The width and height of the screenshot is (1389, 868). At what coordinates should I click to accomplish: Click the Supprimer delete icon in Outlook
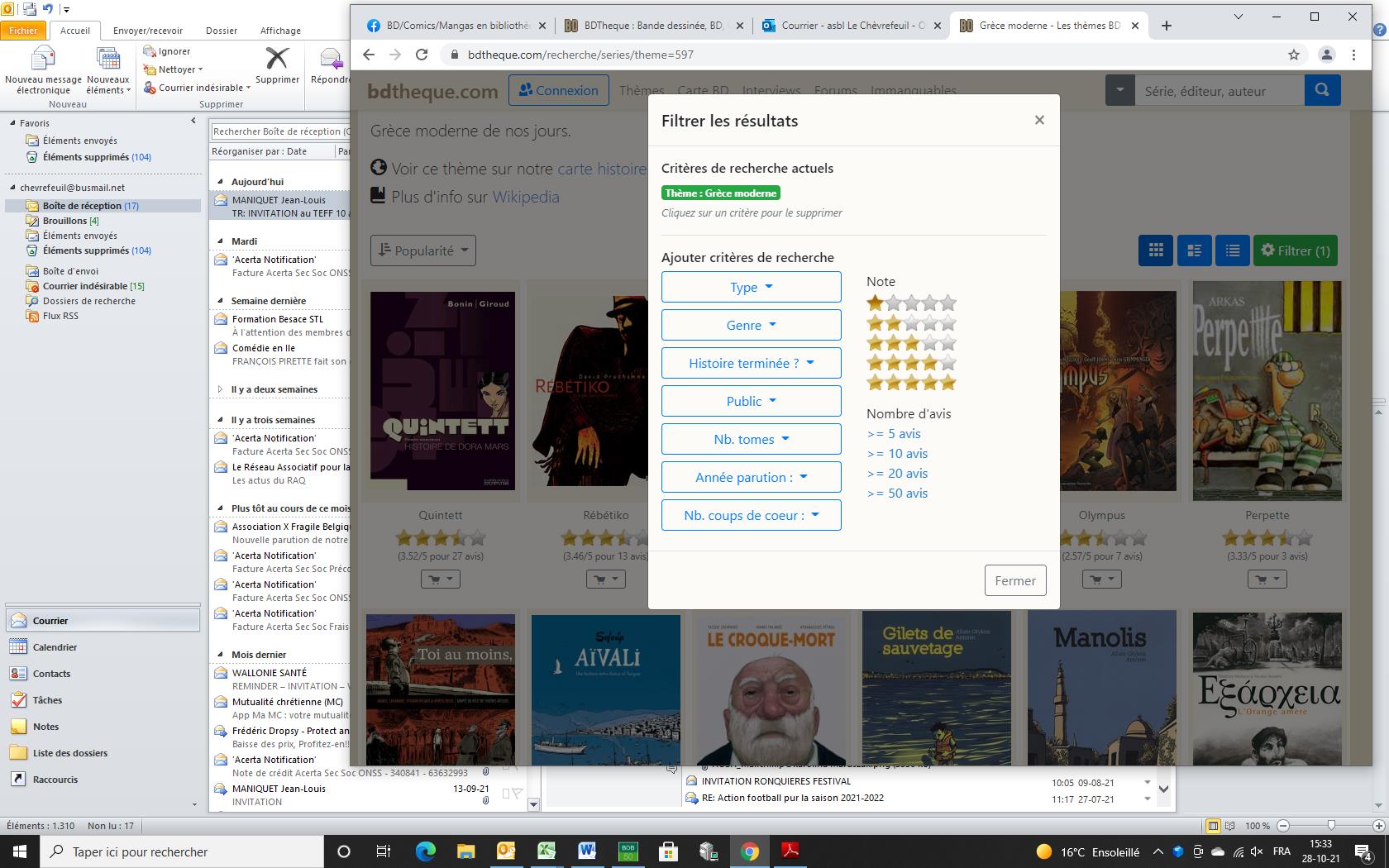tap(277, 58)
